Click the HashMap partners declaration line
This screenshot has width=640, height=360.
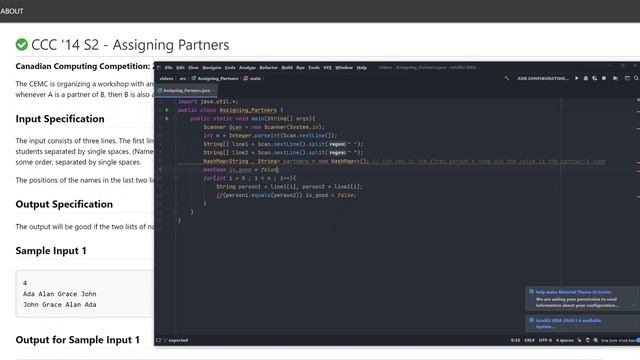pos(286,161)
